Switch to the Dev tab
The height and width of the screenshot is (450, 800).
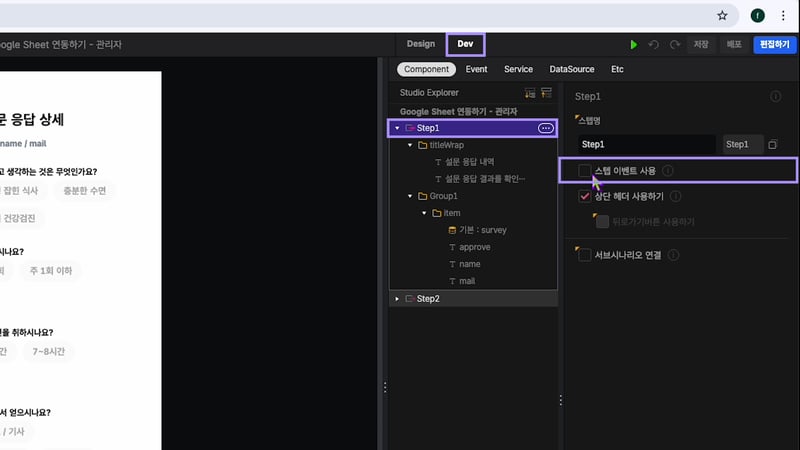click(465, 44)
